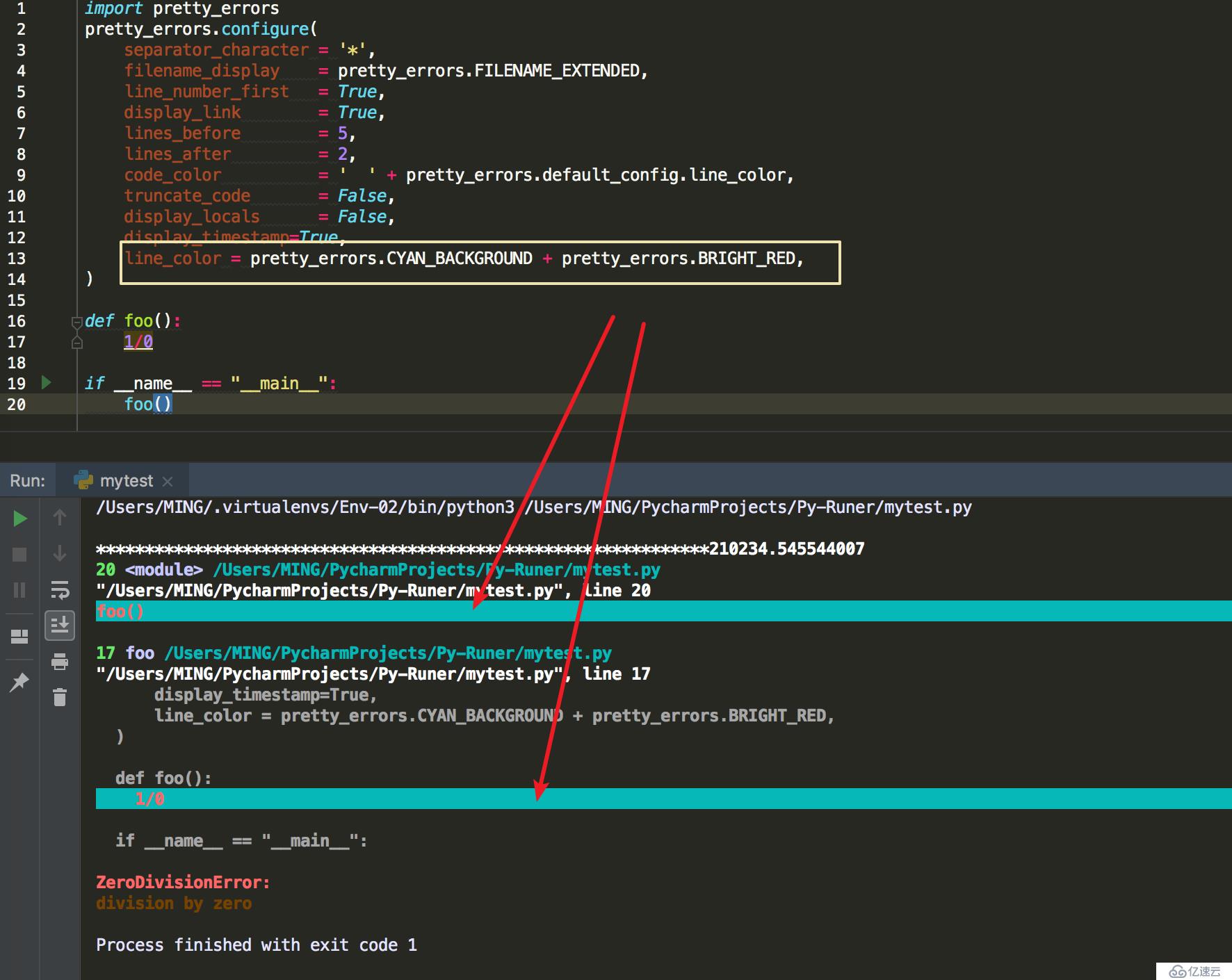
Task: Click the highlighted foo() cyan output line
Action: (x=664, y=611)
